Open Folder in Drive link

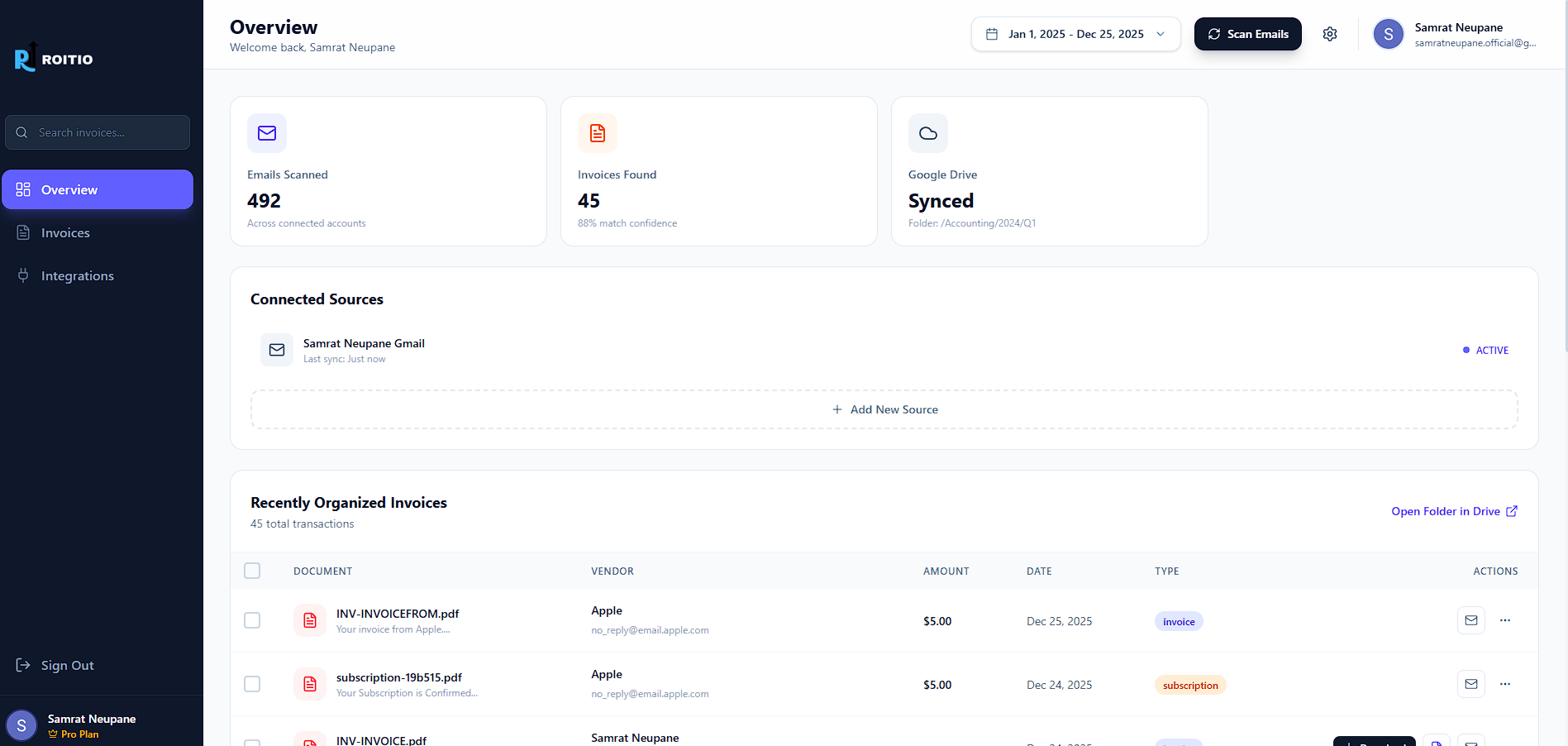[1453, 511]
